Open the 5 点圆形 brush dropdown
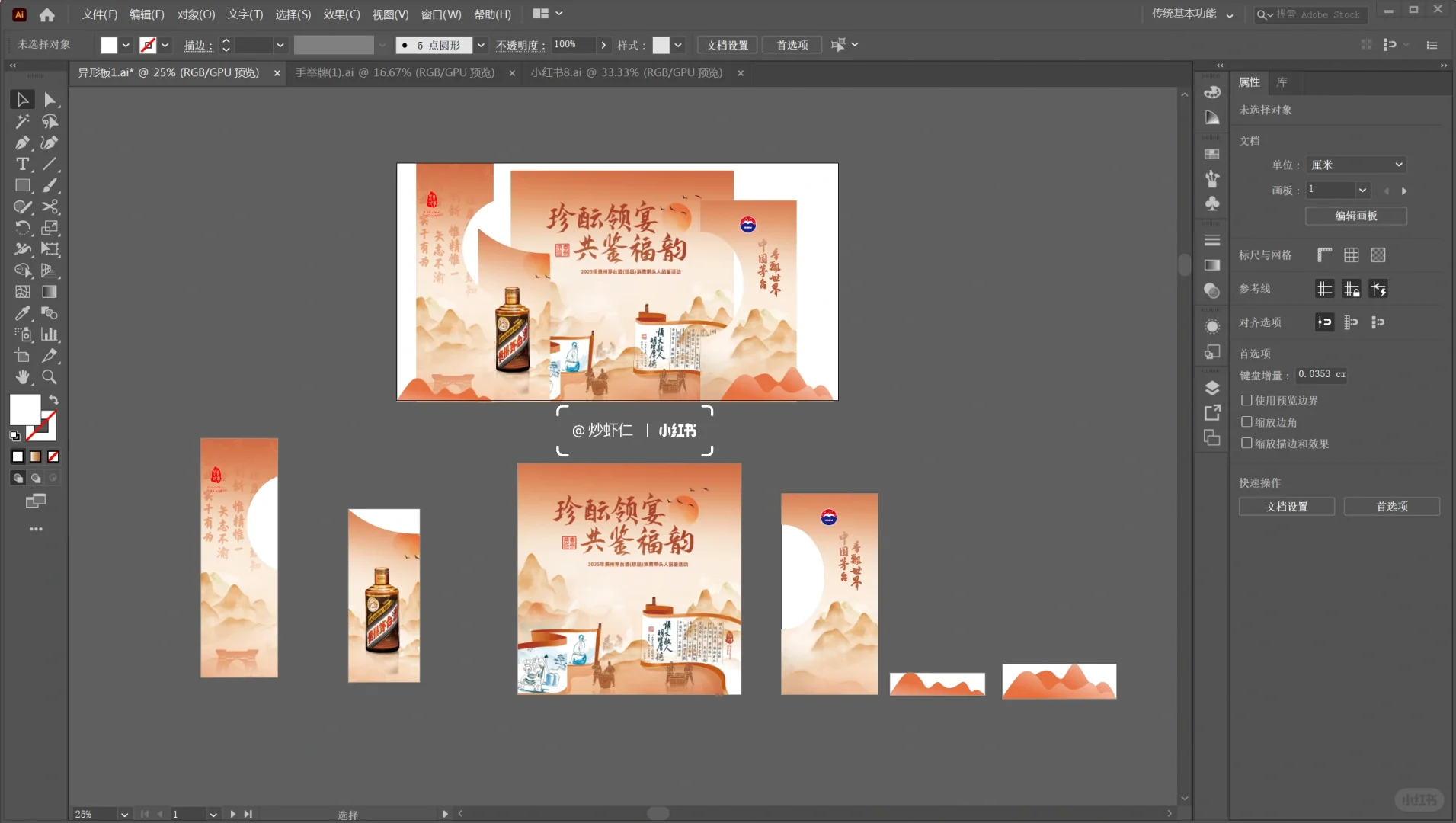 pyautogui.click(x=481, y=45)
